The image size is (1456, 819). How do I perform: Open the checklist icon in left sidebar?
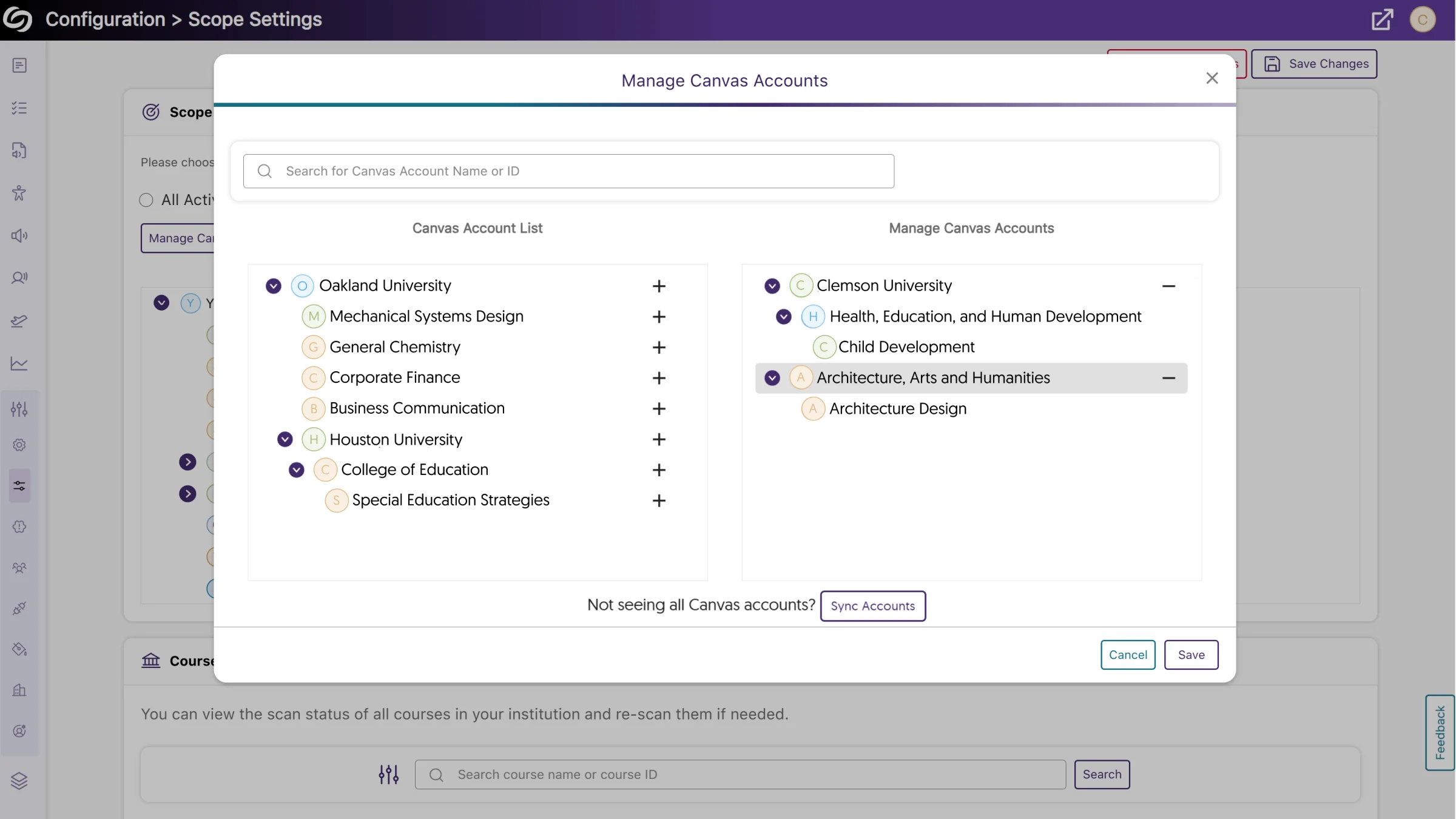coord(19,108)
